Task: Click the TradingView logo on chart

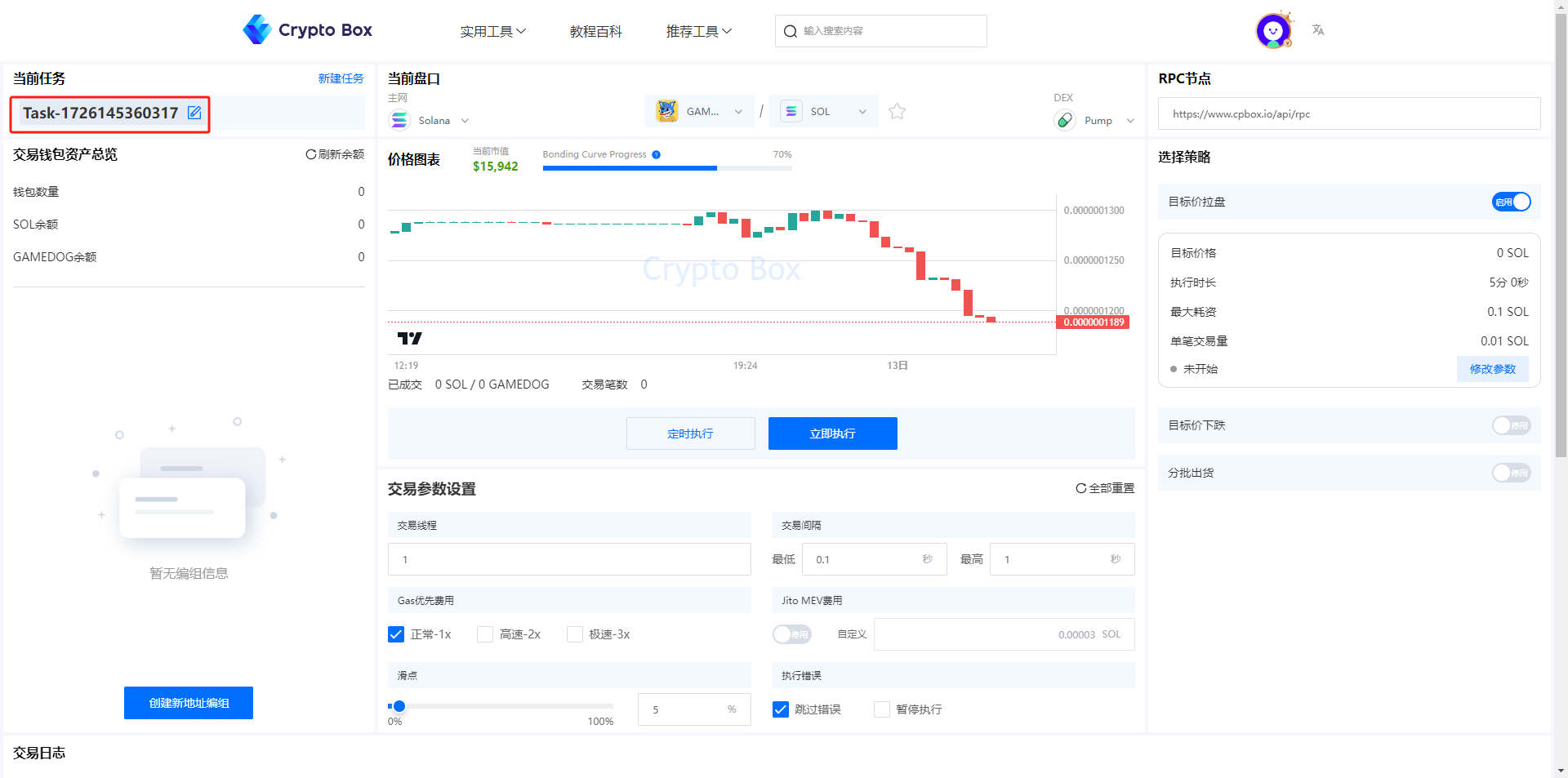Action: pos(409,338)
